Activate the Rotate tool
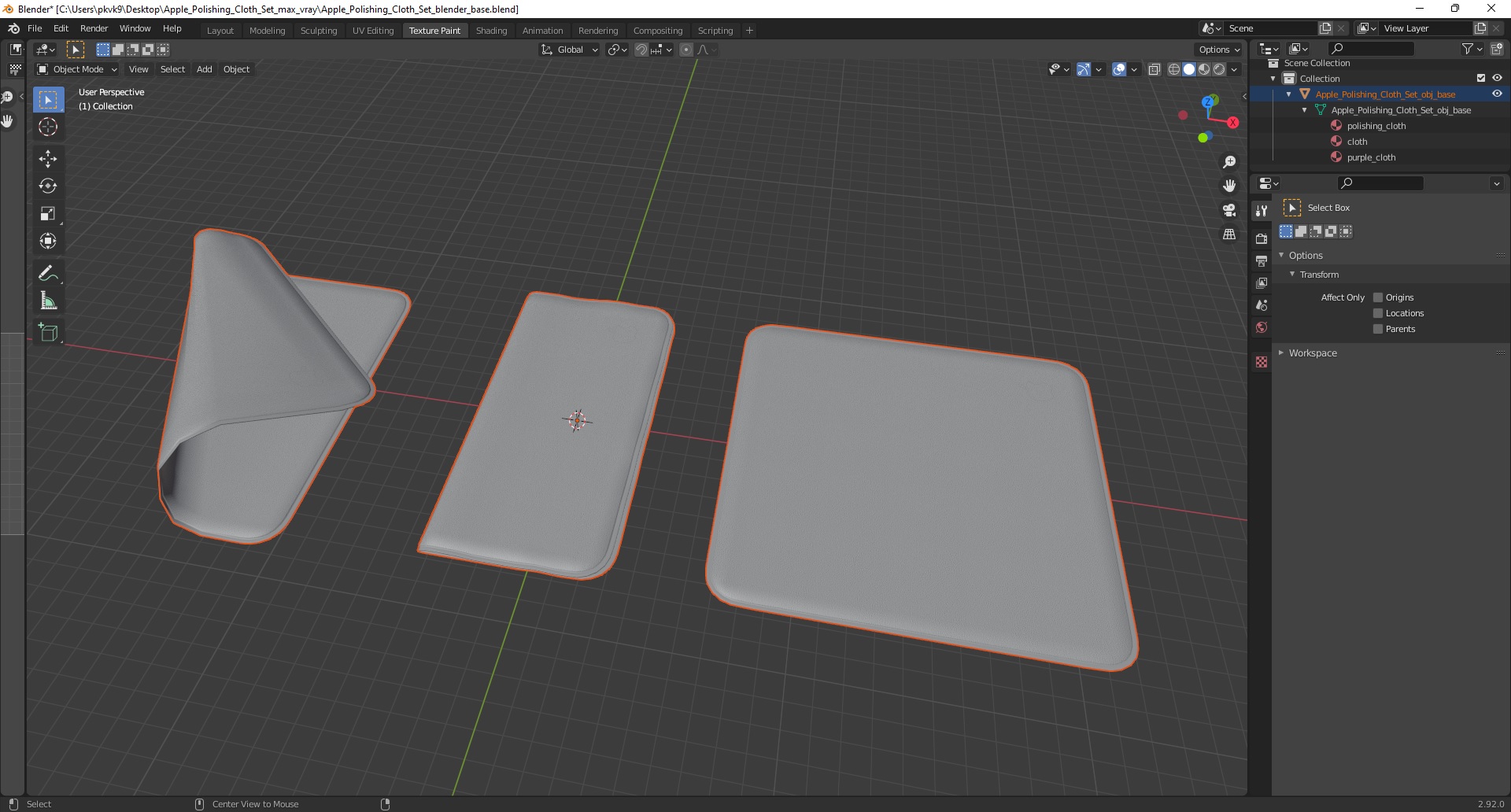The height and width of the screenshot is (812, 1511). (48, 186)
